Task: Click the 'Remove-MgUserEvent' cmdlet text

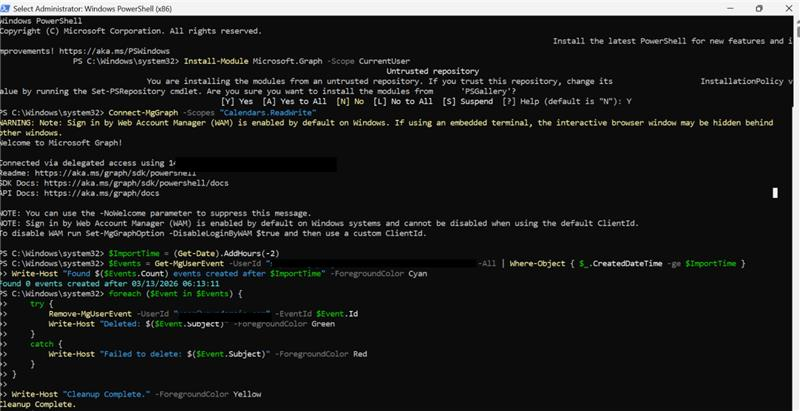Action: tap(90, 314)
